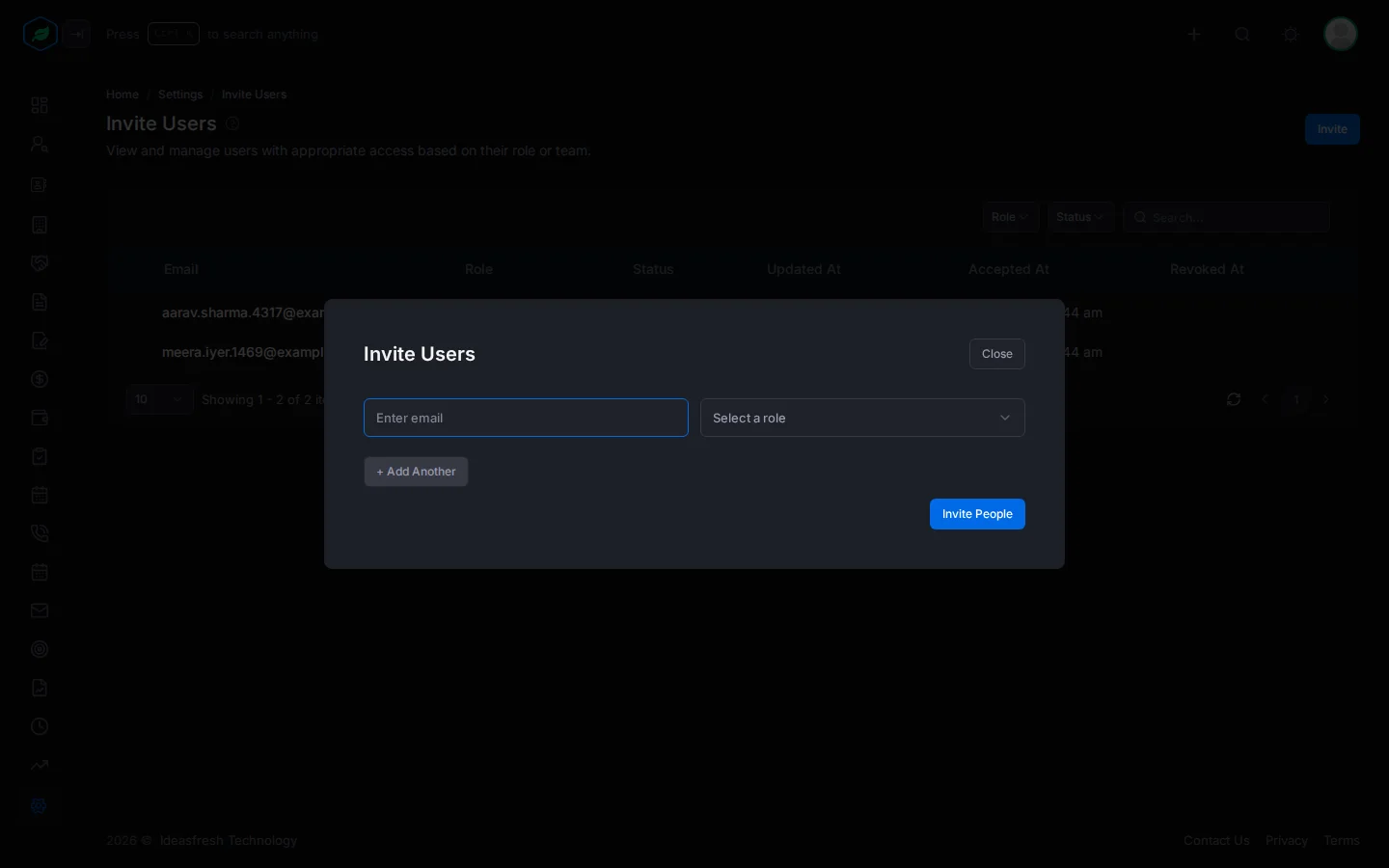Toggle the sun theme icon in header
This screenshot has width=1389, height=868.
click(x=1291, y=34)
